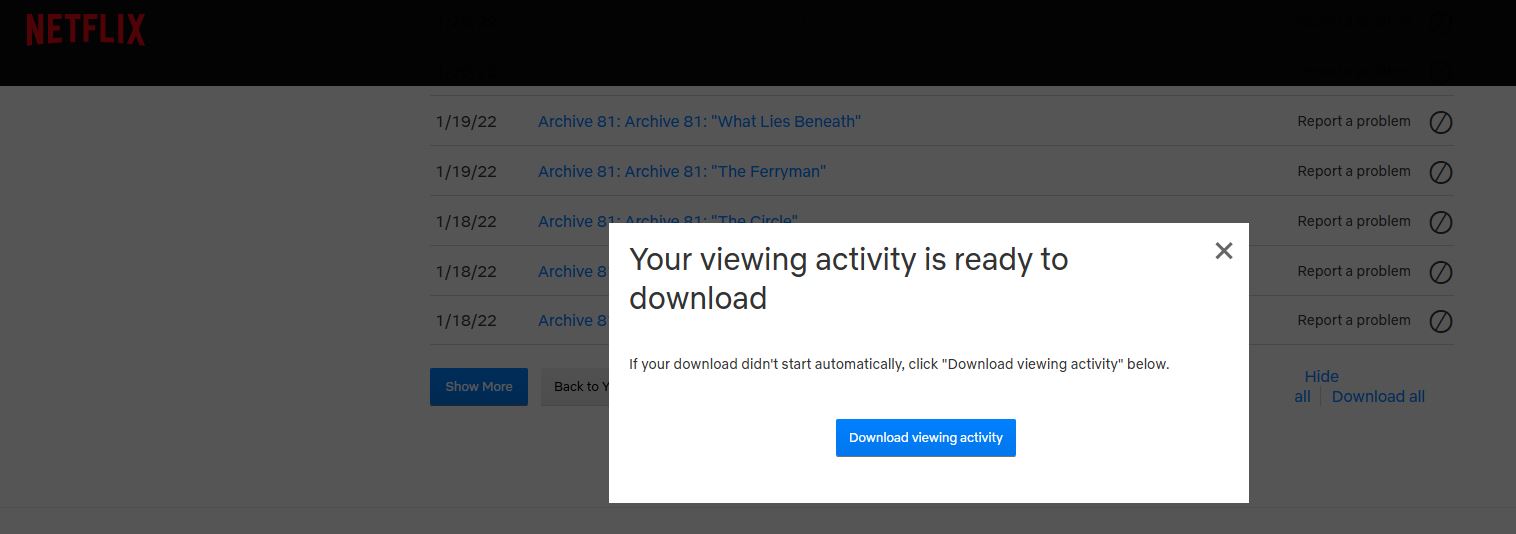Click the Show More button
This screenshot has height=534, width=1516.
pos(479,387)
